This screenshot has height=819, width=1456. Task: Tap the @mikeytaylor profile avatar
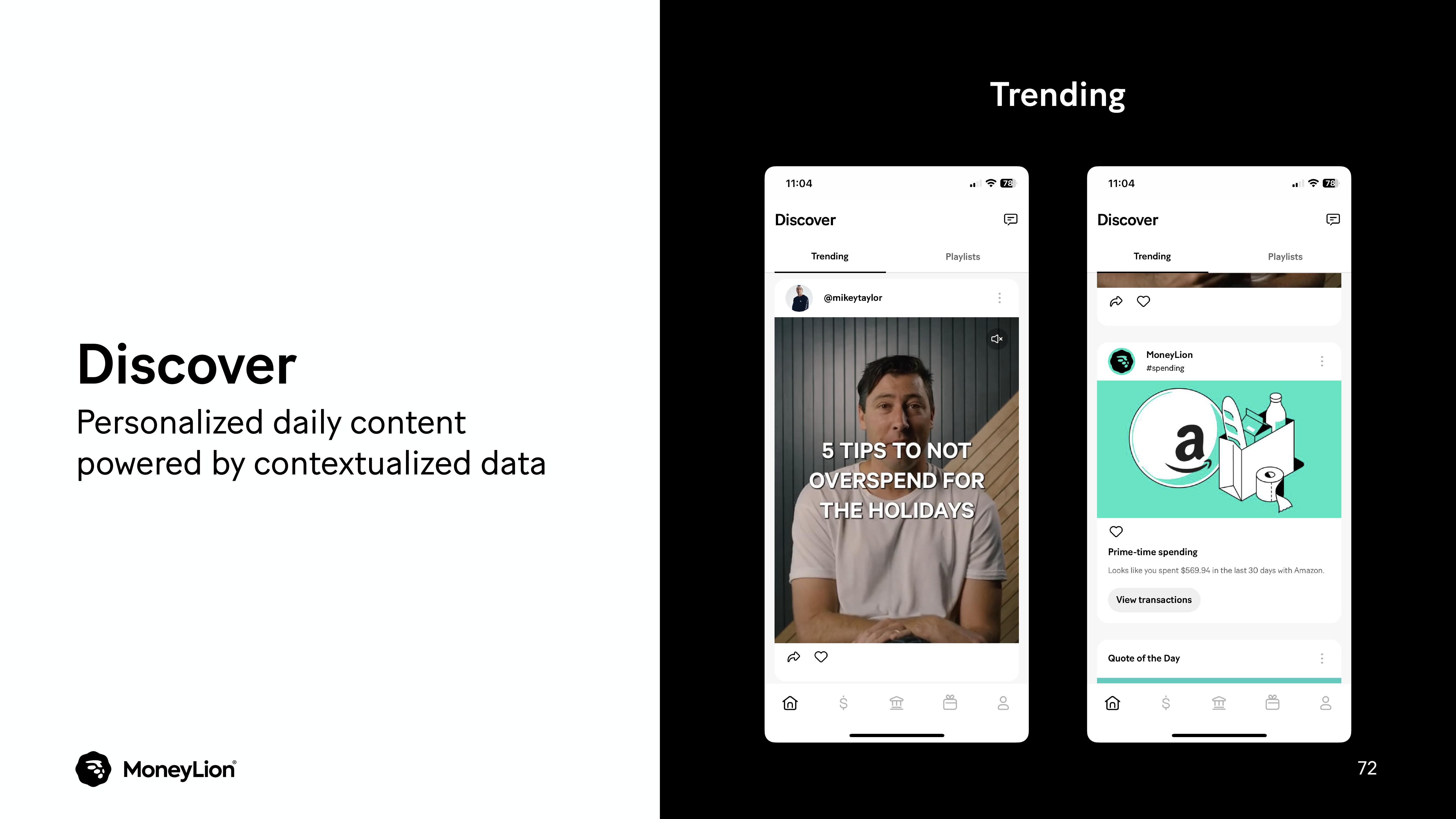pyautogui.click(x=800, y=297)
